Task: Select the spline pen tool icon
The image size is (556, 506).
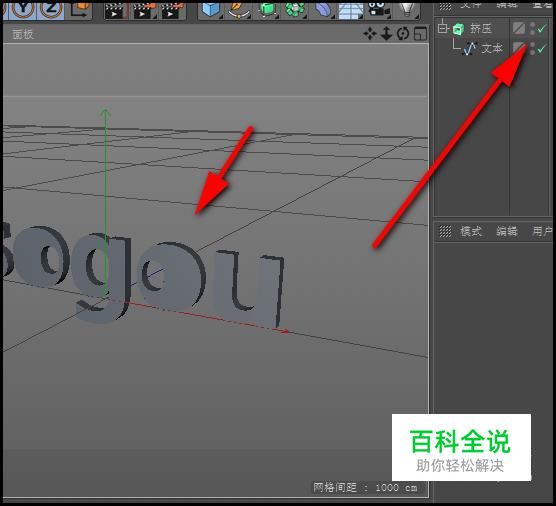Action: (x=239, y=10)
